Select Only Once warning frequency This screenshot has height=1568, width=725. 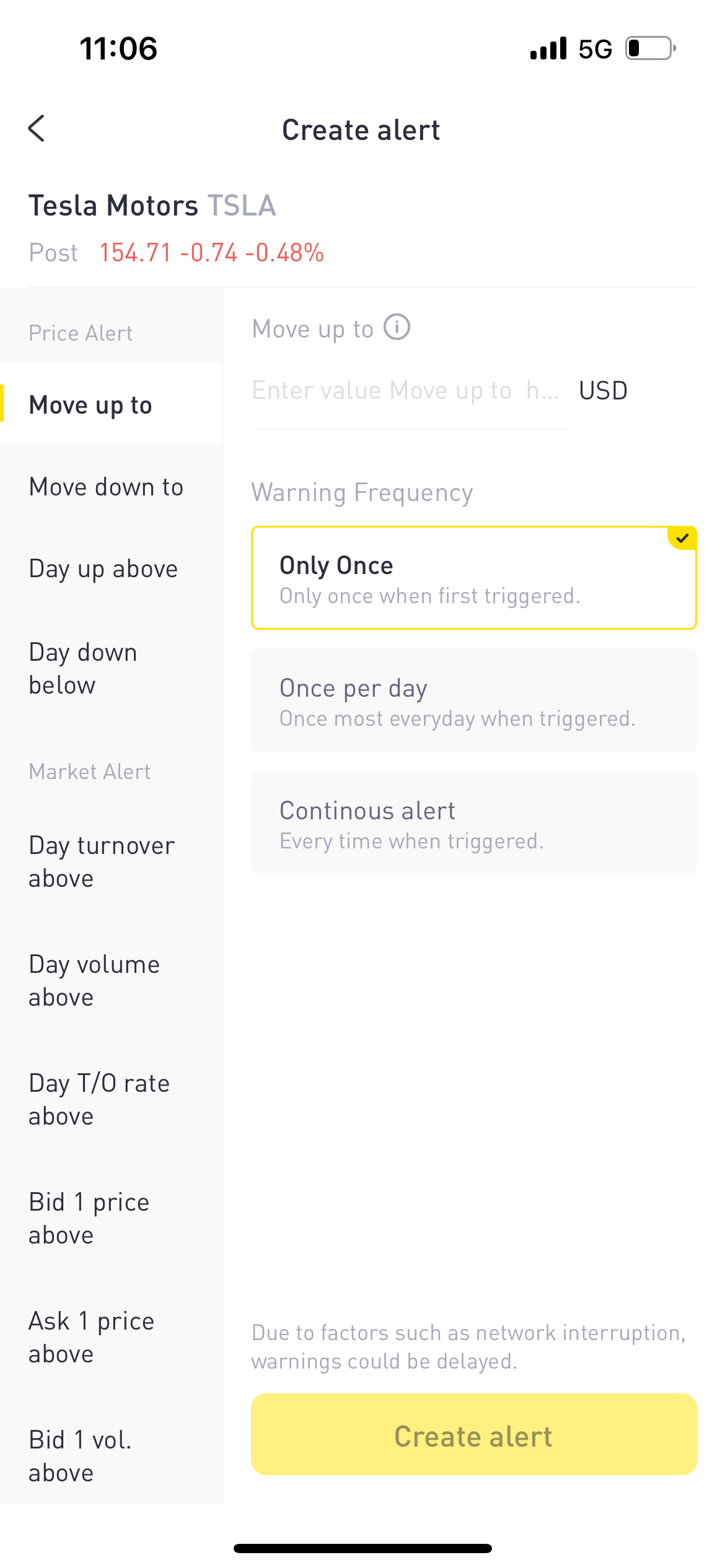pos(473,578)
